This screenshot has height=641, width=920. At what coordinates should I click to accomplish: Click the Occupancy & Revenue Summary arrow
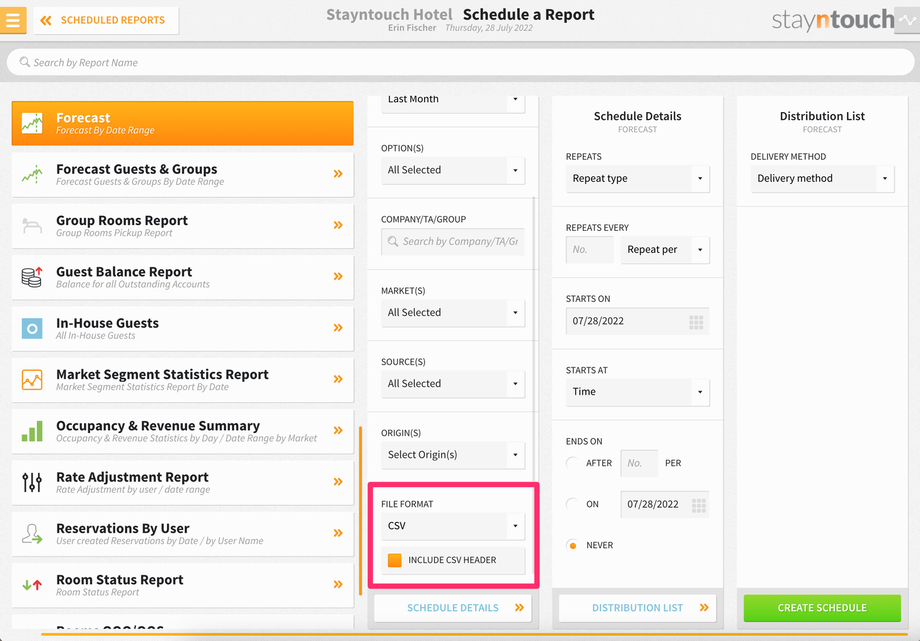coord(338,430)
